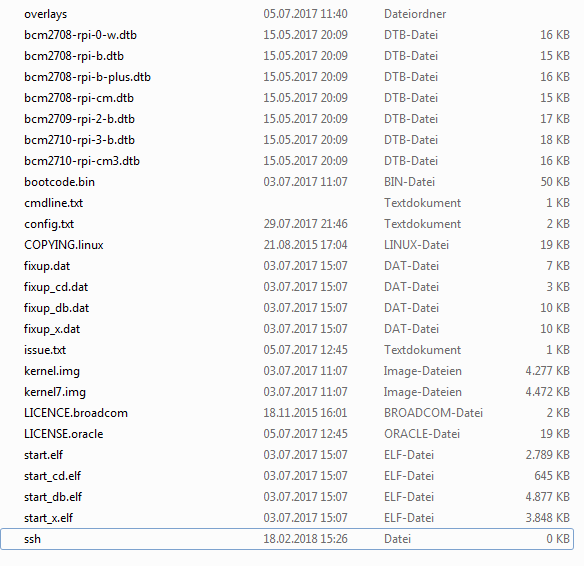Click the Dateiordner type of overlays

pyautogui.click(x=415, y=14)
